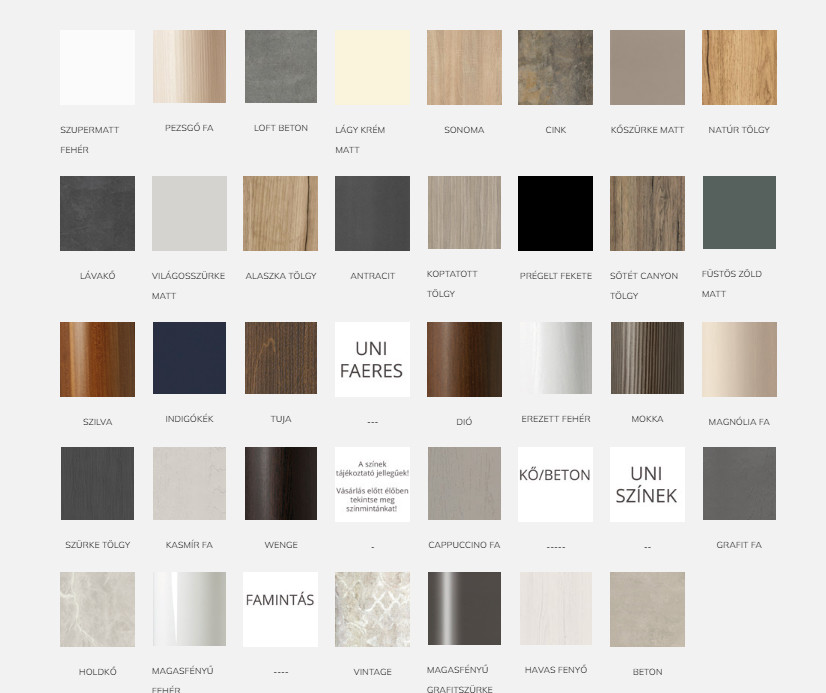The height and width of the screenshot is (693, 826).
Task: Open the UNI FAERES category tile
Action: 372,359
